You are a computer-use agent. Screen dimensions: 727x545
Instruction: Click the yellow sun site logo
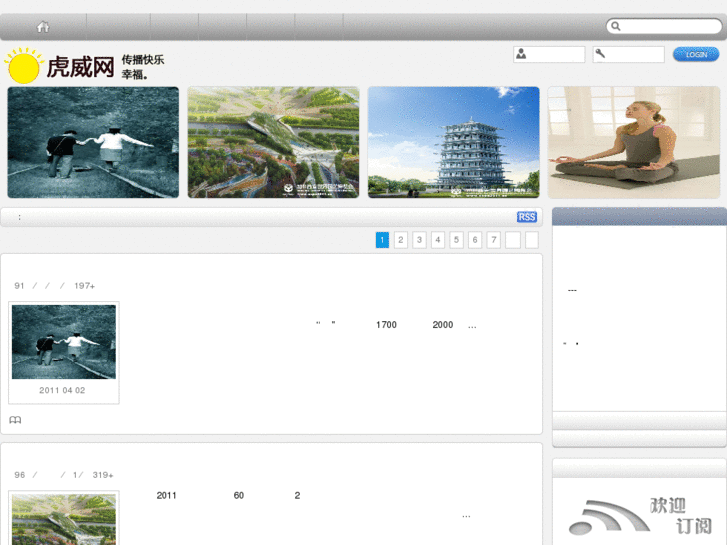tap(24, 66)
